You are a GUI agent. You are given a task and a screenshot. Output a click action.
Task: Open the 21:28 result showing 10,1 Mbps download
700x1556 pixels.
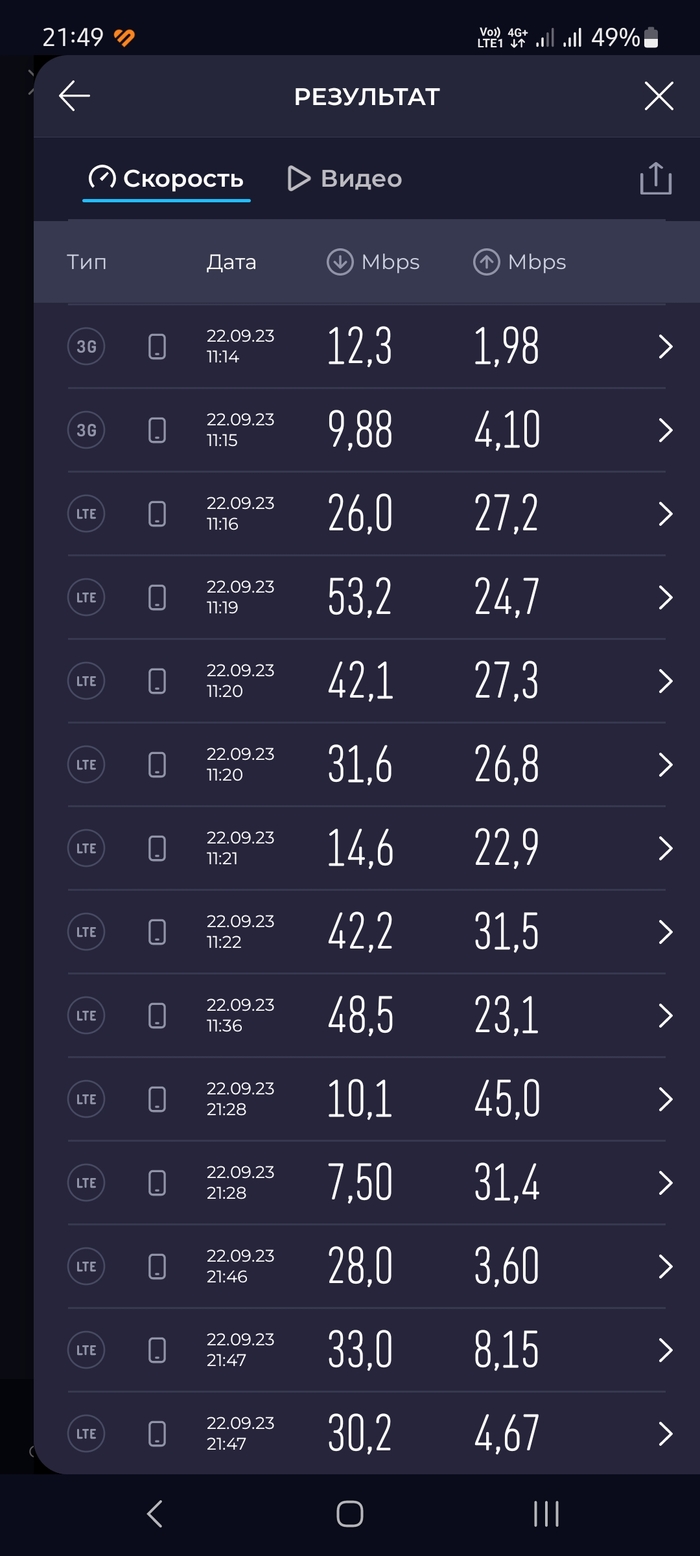click(663, 1098)
